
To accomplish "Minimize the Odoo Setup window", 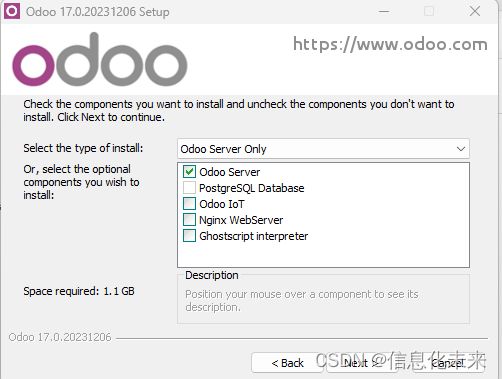I will coord(384,11).
